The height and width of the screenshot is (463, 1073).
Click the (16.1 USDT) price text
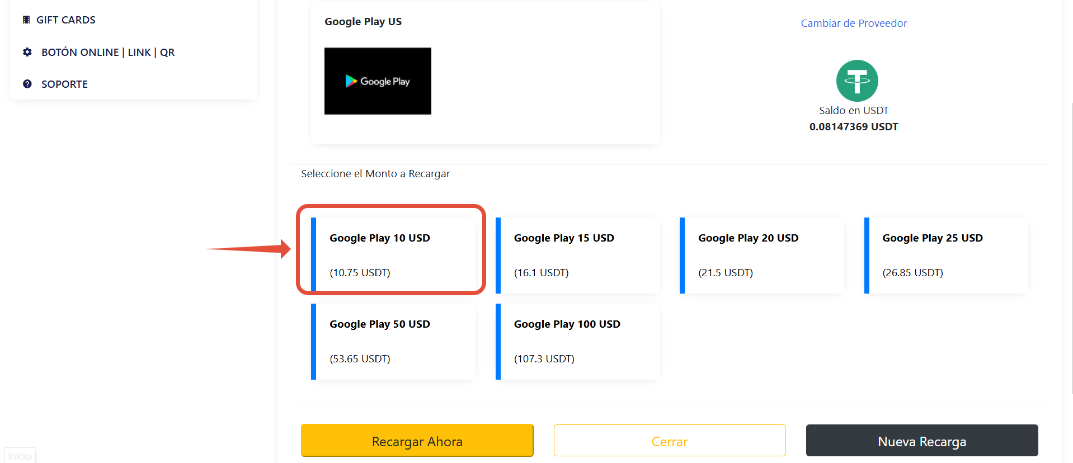click(541, 273)
